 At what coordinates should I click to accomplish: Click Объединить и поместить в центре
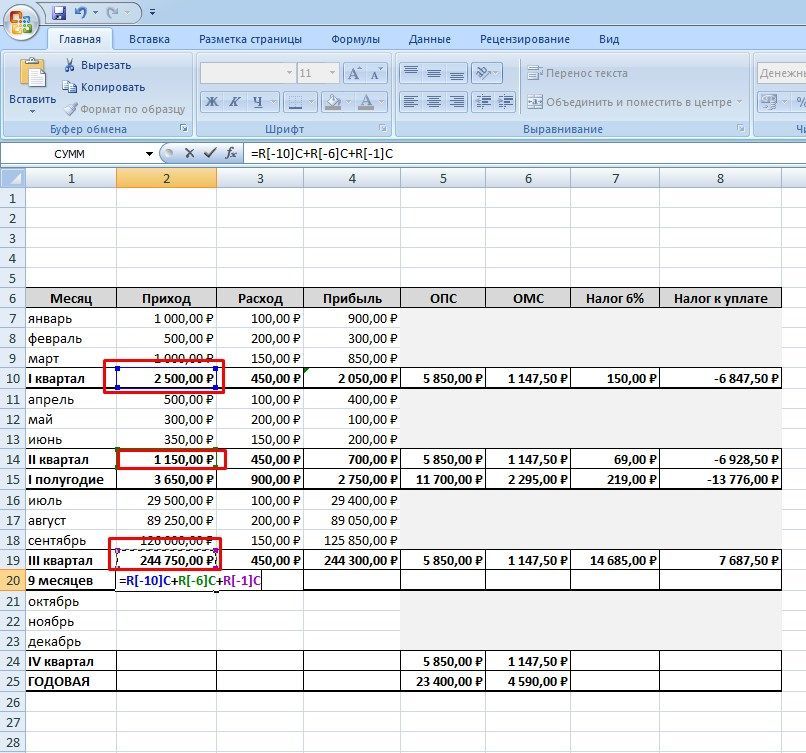click(x=633, y=101)
